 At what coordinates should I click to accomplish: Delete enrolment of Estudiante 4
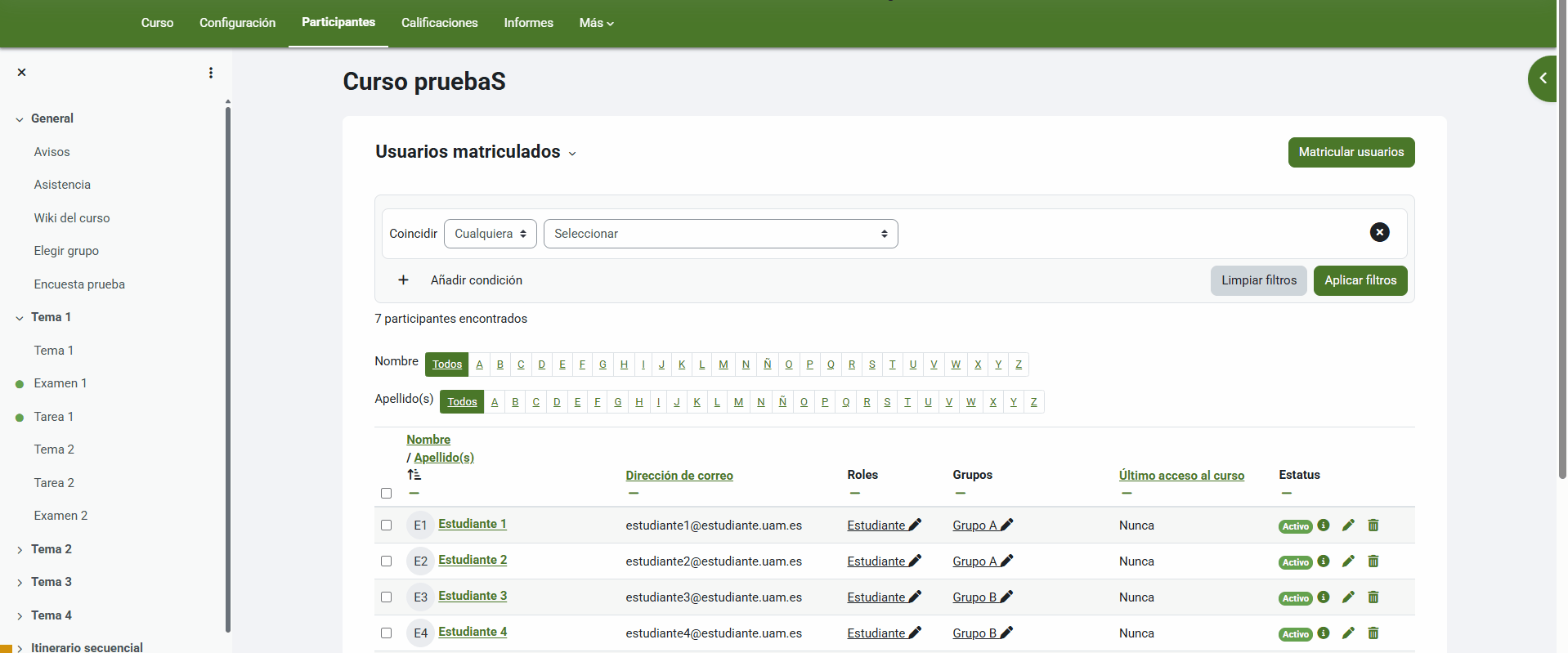[1373, 633]
